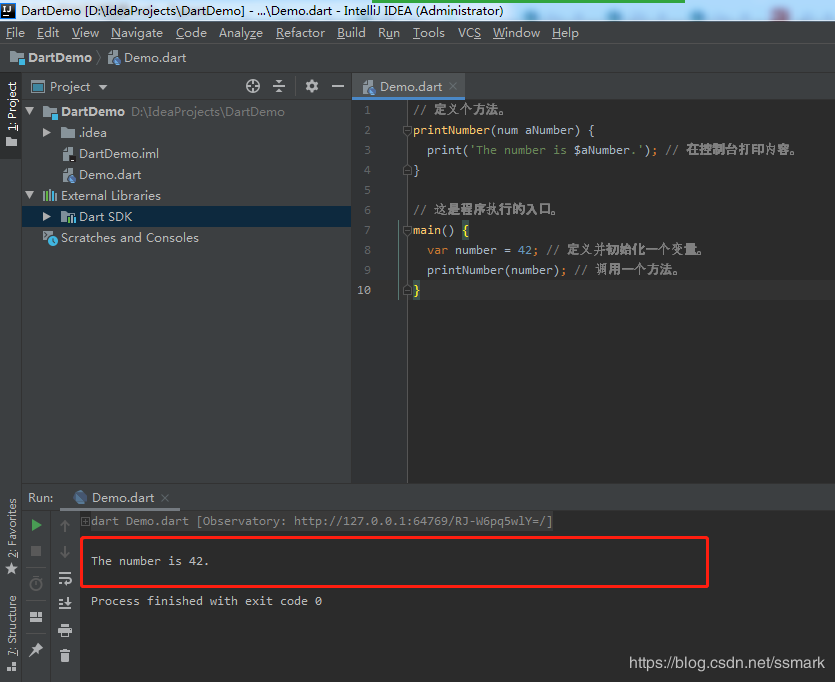Select Scratches and Consoles tree item
This screenshot has width=835, height=682.
(130, 238)
